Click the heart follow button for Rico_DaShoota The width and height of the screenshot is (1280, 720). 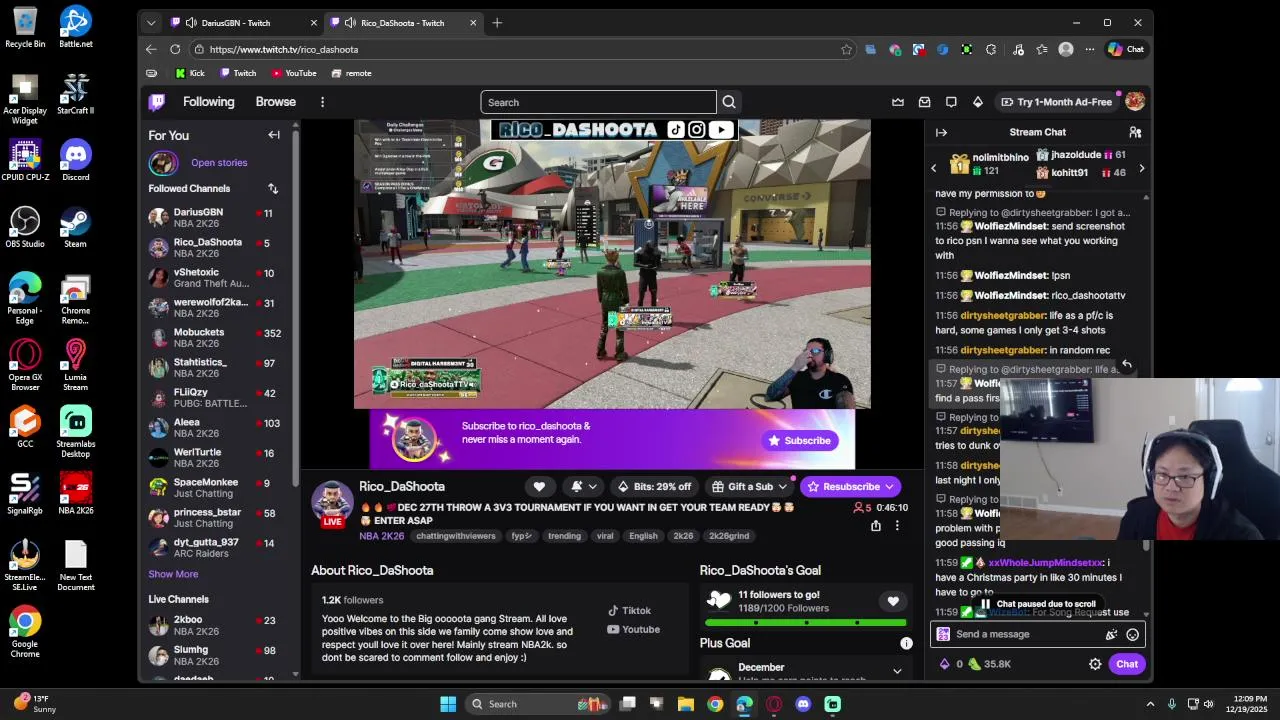point(539,486)
